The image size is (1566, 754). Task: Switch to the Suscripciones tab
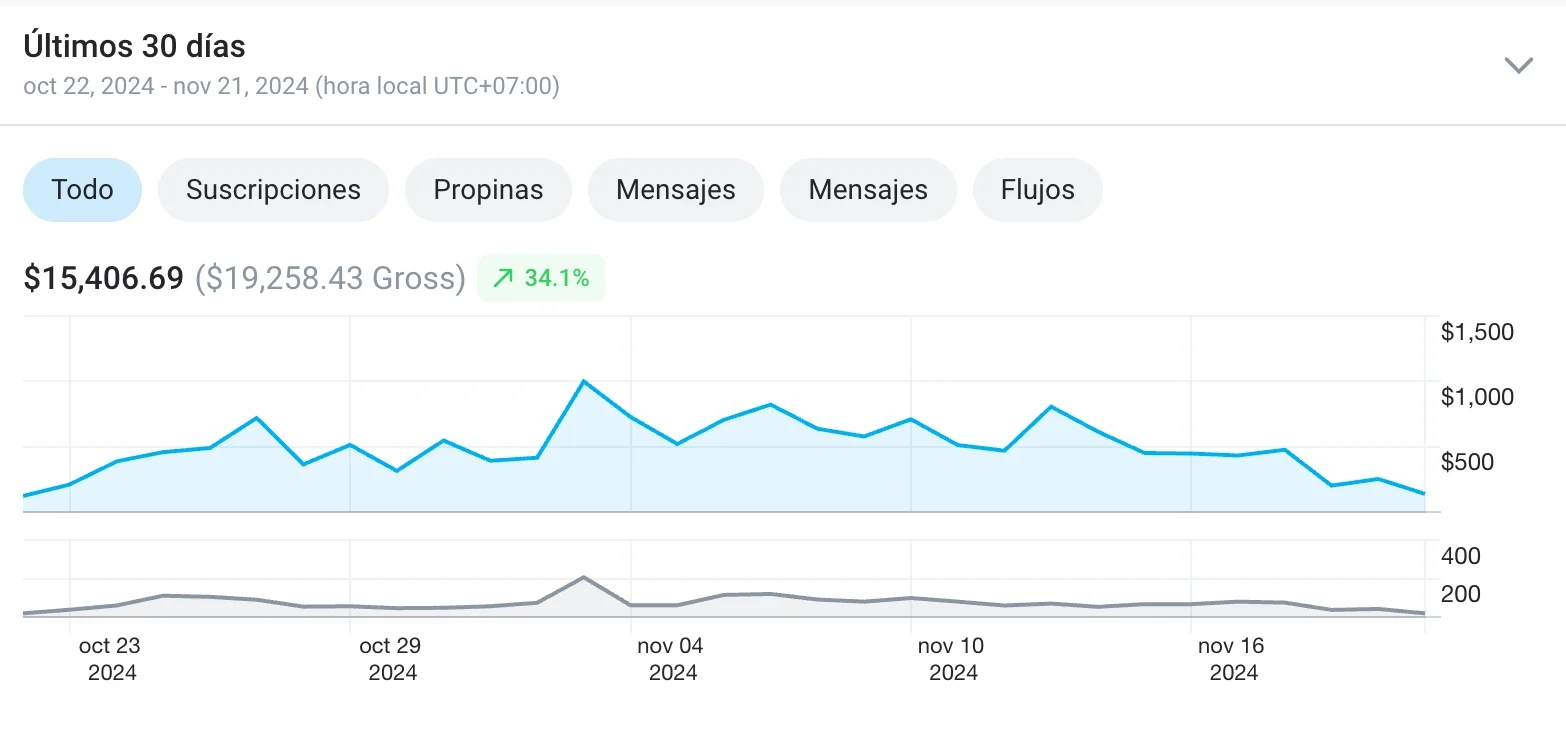coord(273,190)
